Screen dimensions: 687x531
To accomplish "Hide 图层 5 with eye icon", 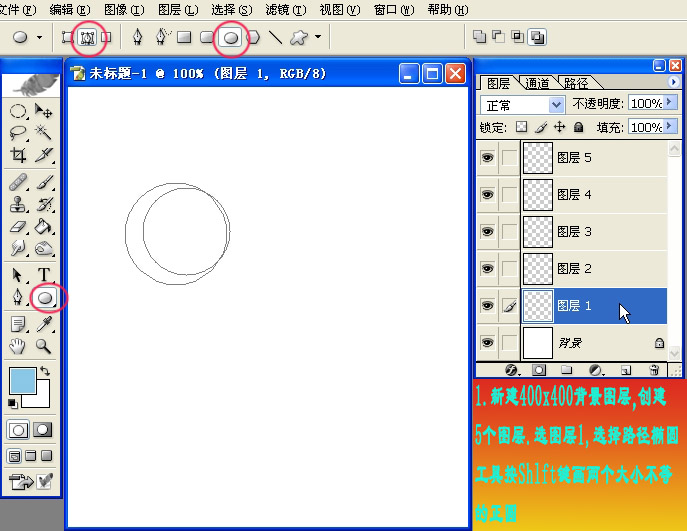I will [487, 157].
